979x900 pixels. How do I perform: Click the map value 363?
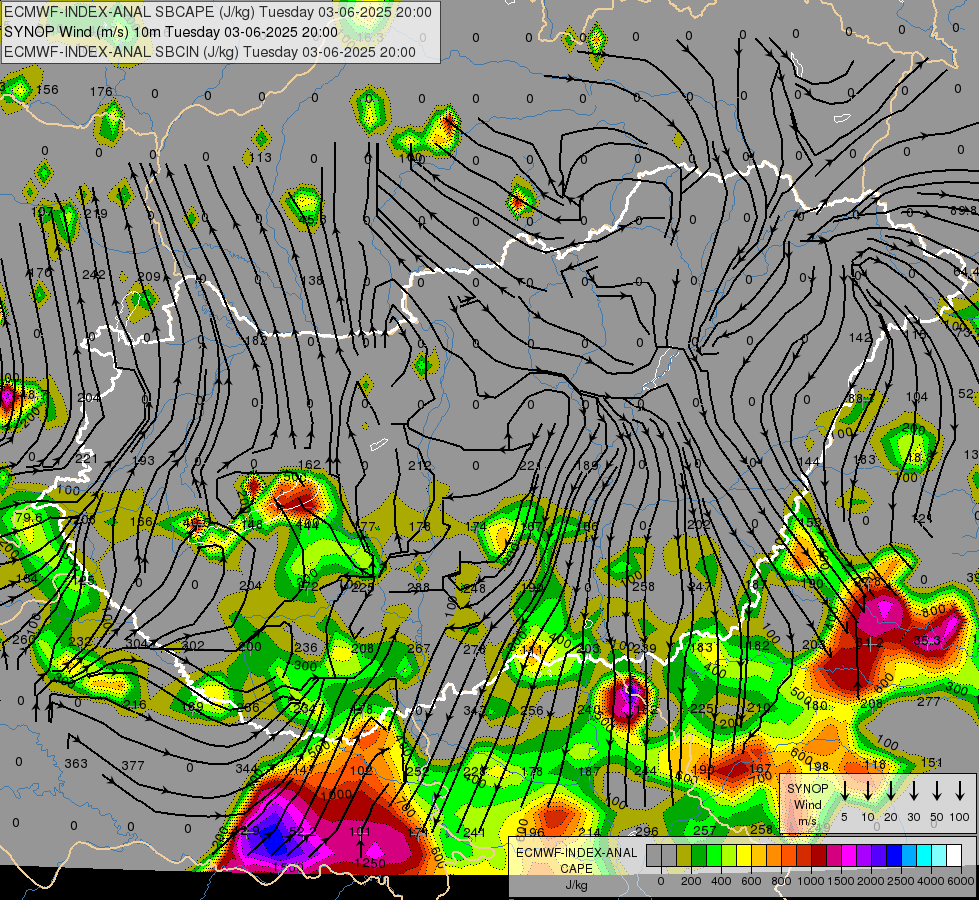(76, 764)
